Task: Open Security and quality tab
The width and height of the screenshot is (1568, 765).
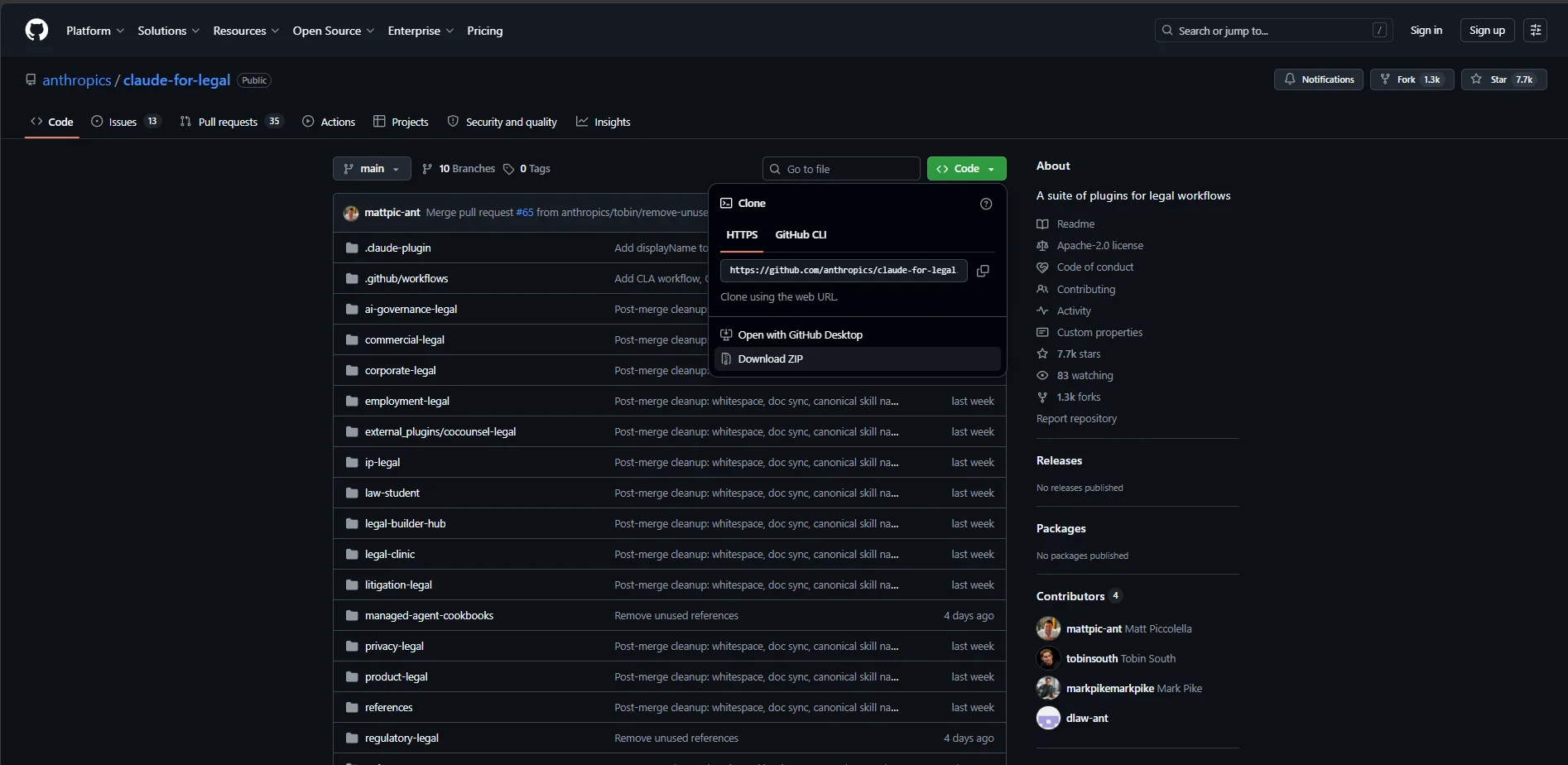Action: 503,122
